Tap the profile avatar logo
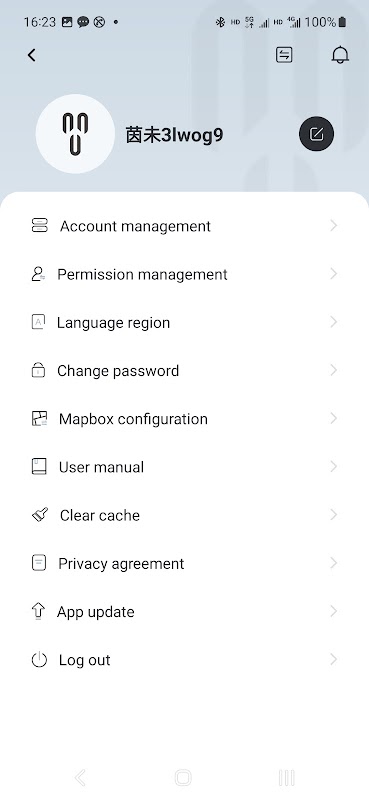The width and height of the screenshot is (369, 800). click(76, 134)
